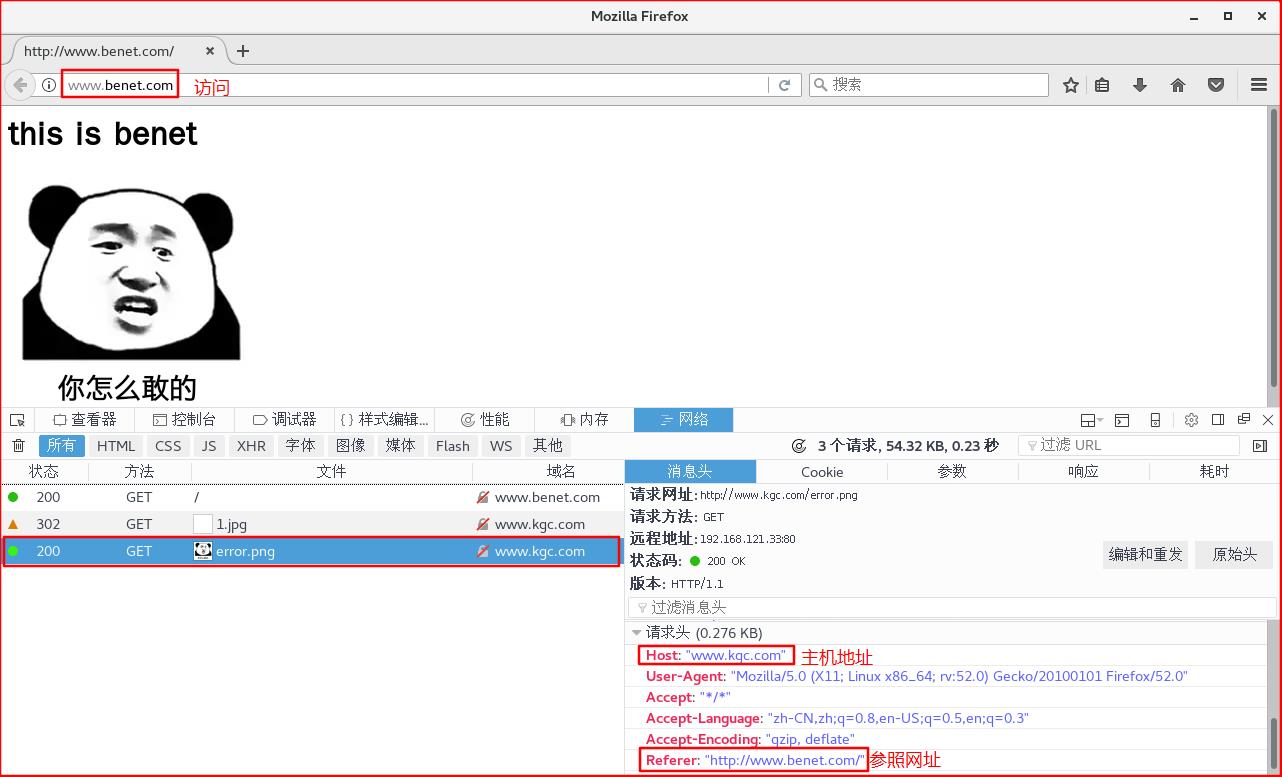
Task: Click the browser back arrow button
Action: (20, 85)
